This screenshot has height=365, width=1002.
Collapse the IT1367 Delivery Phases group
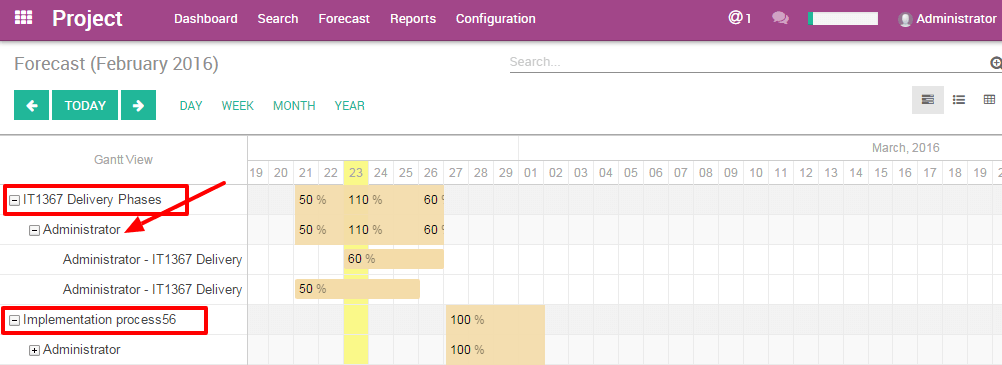tap(15, 200)
